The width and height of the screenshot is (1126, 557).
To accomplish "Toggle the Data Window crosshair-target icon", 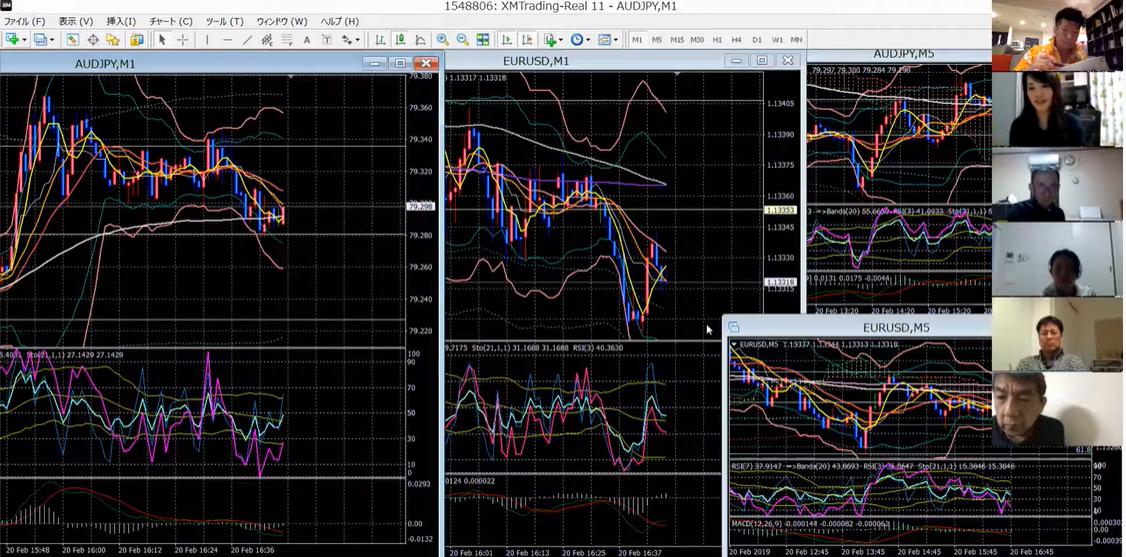I will [93, 39].
